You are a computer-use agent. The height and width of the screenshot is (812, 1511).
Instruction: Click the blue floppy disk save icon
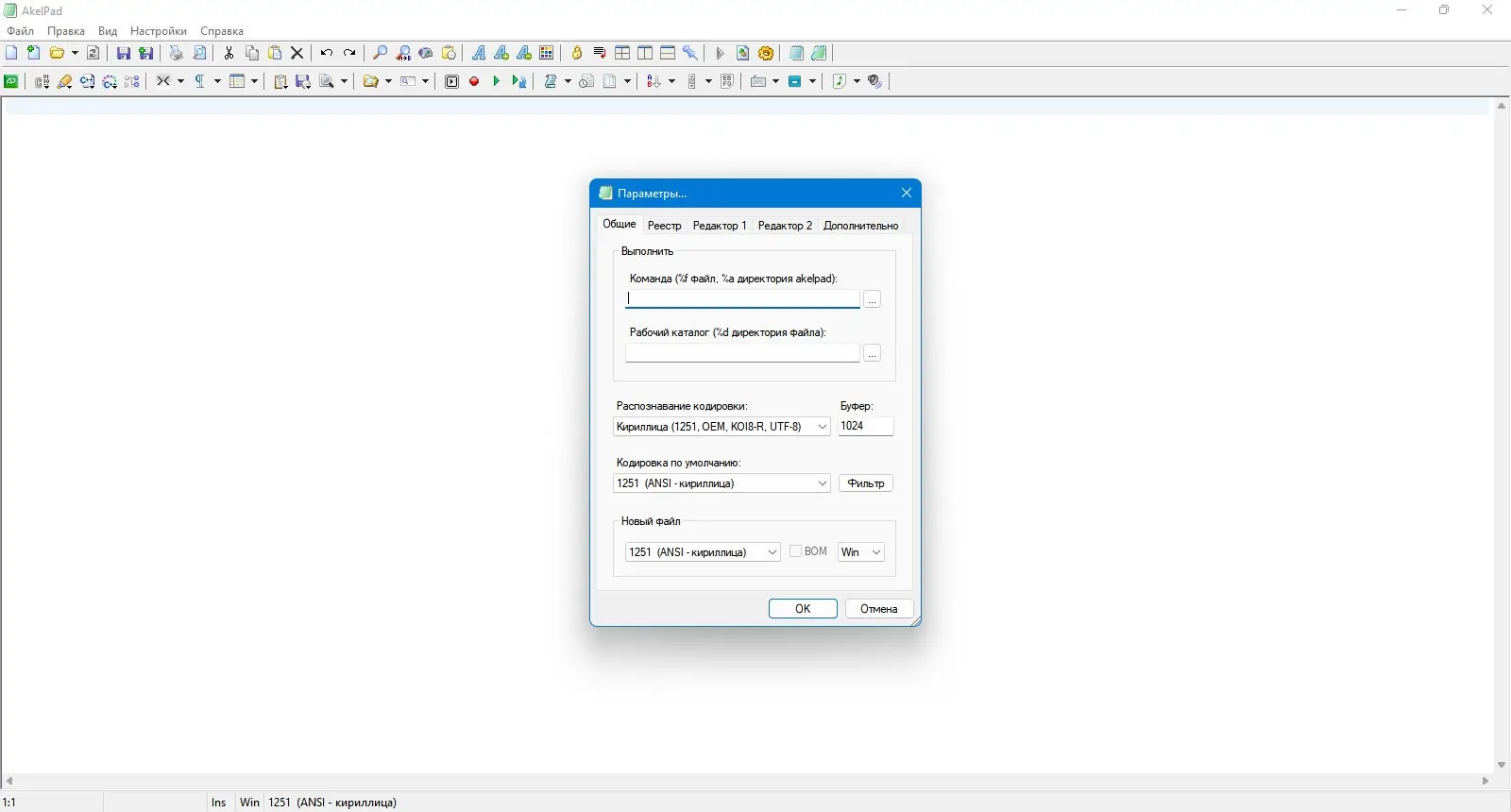click(x=124, y=54)
